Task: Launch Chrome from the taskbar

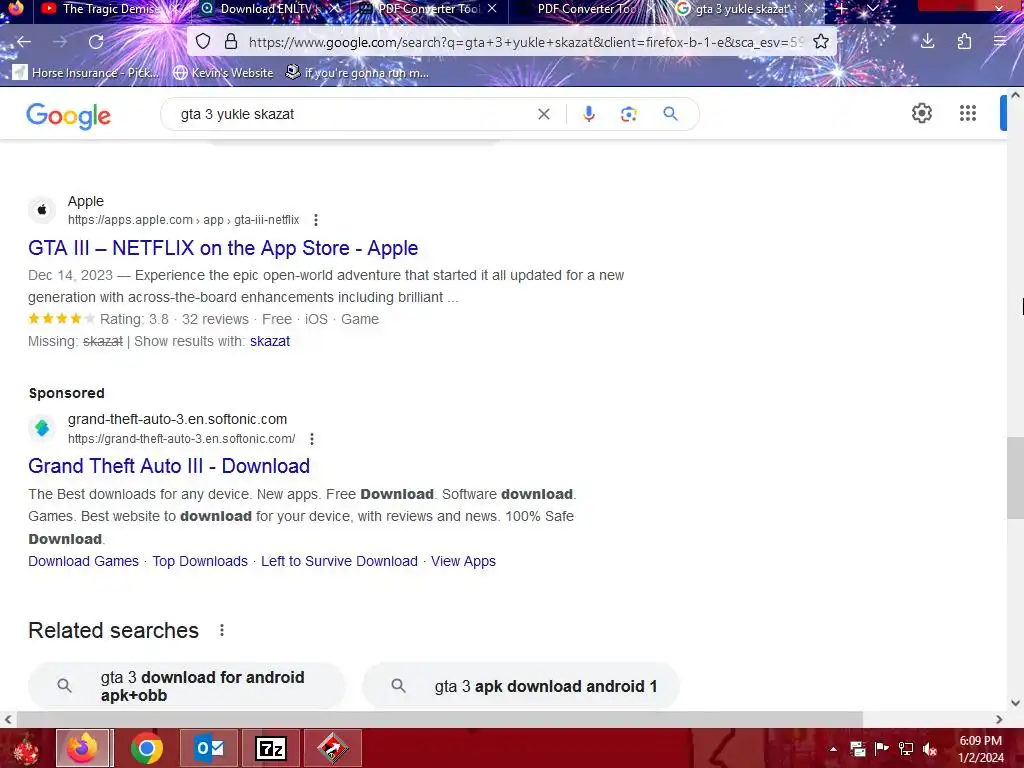Action: (x=146, y=748)
